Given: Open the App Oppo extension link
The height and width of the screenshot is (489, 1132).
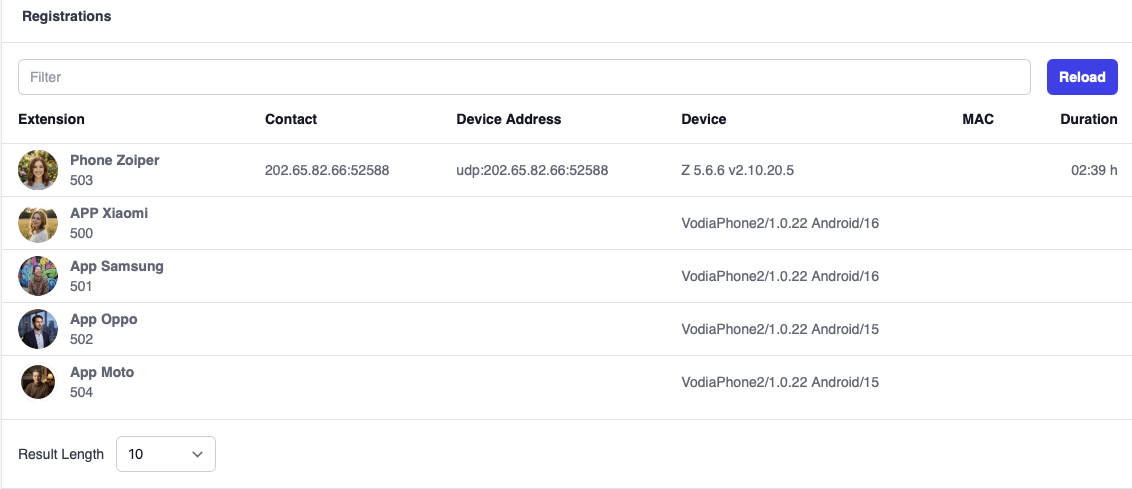Looking at the screenshot, I should 103,319.
